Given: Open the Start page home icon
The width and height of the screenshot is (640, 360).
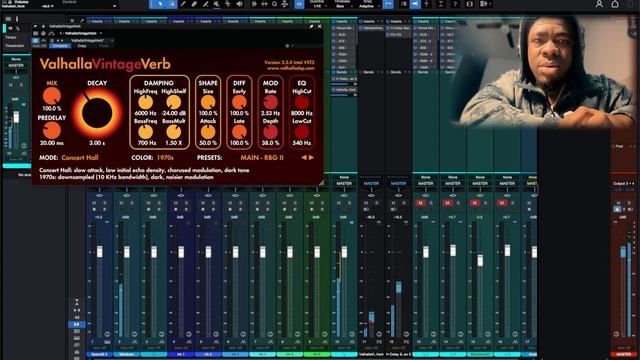Looking at the screenshot, I should (615, 4).
